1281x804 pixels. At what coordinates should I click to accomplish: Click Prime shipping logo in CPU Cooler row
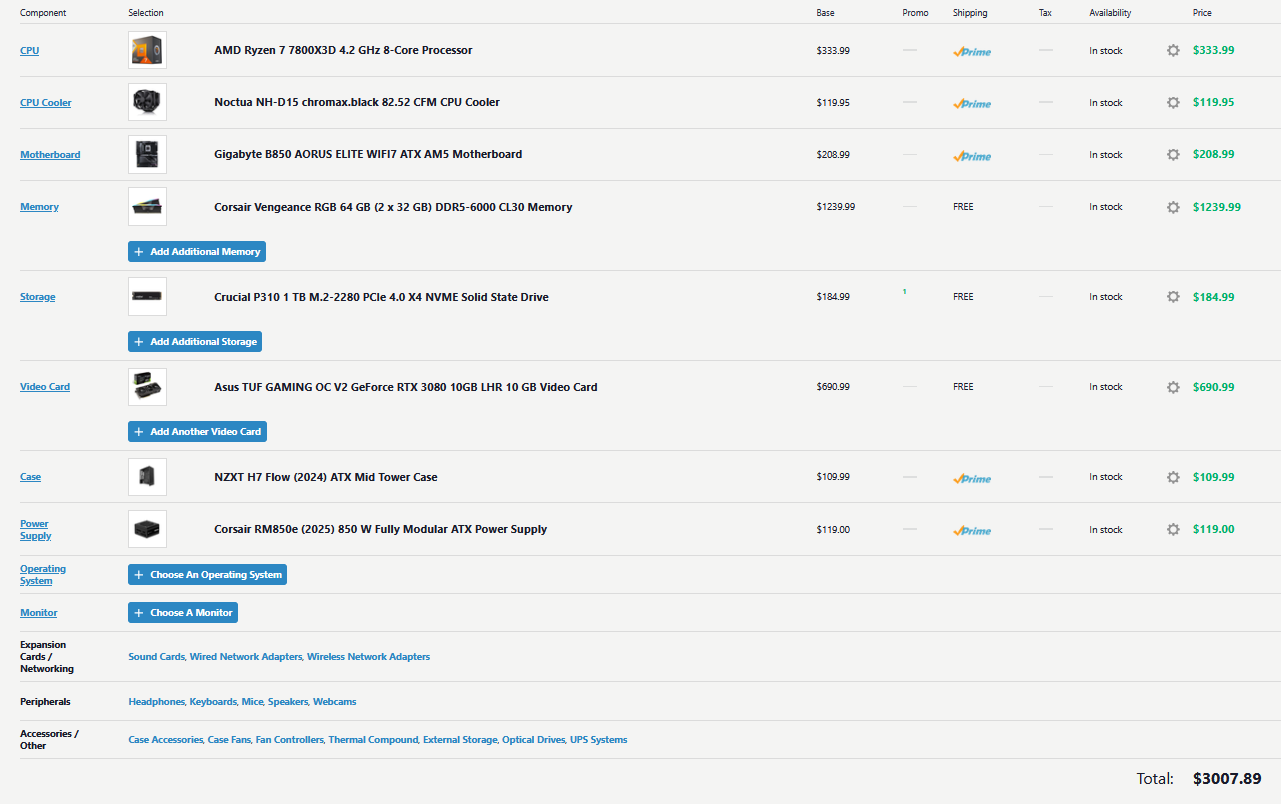click(972, 103)
